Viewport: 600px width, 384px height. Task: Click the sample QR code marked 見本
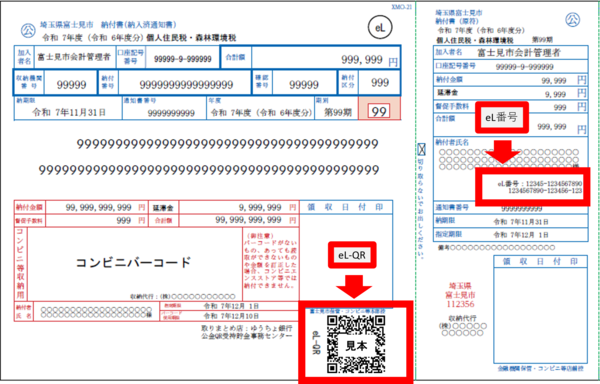click(x=356, y=345)
